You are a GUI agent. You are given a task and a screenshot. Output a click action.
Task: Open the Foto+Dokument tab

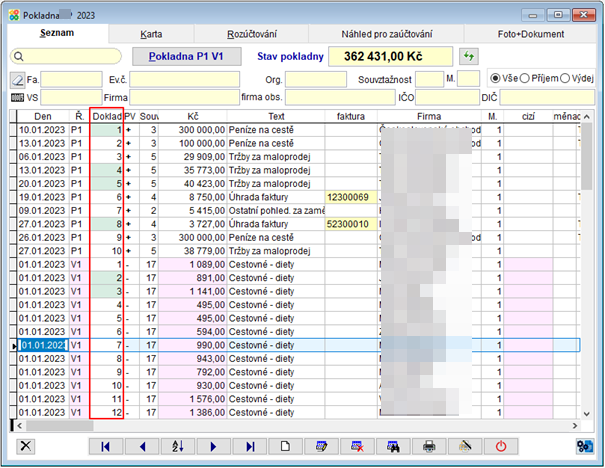point(531,34)
